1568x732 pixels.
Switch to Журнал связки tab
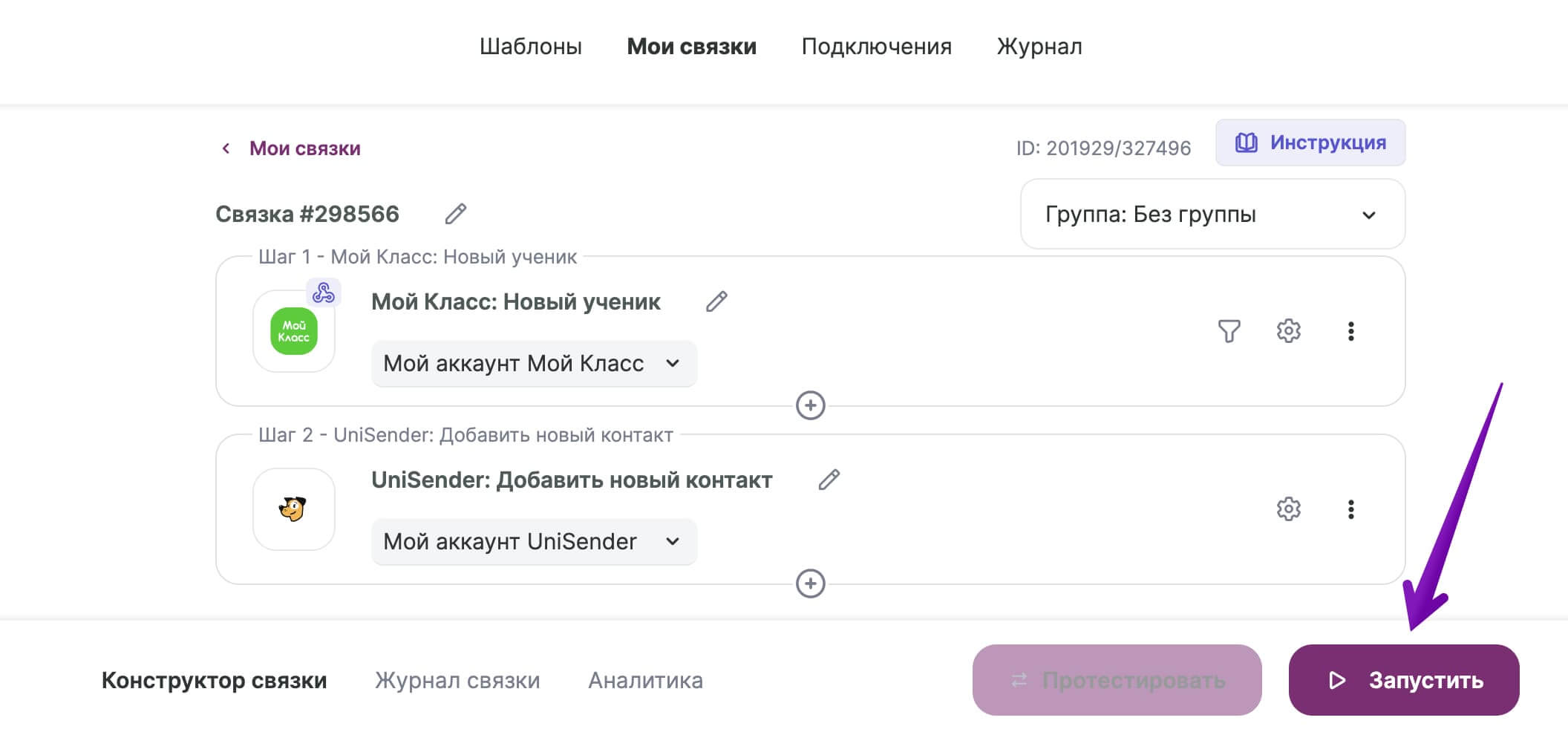(457, 680)
